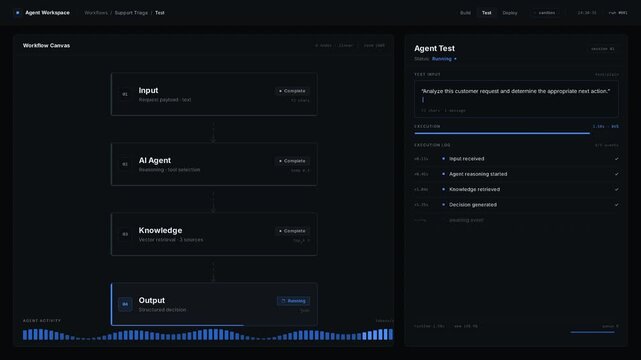The image size is (641, 360).
Task: Click the Complete status on Input node
Action: tap(292, 91)
